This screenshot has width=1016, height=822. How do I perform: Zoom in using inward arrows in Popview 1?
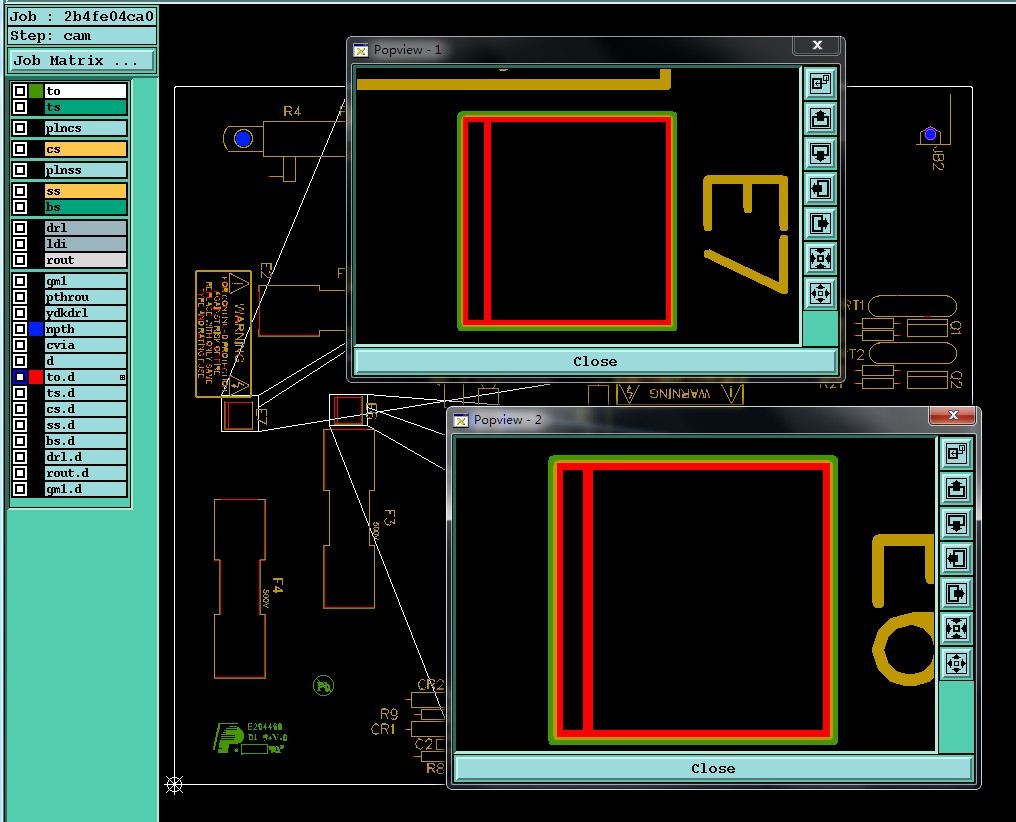point(820,258)
